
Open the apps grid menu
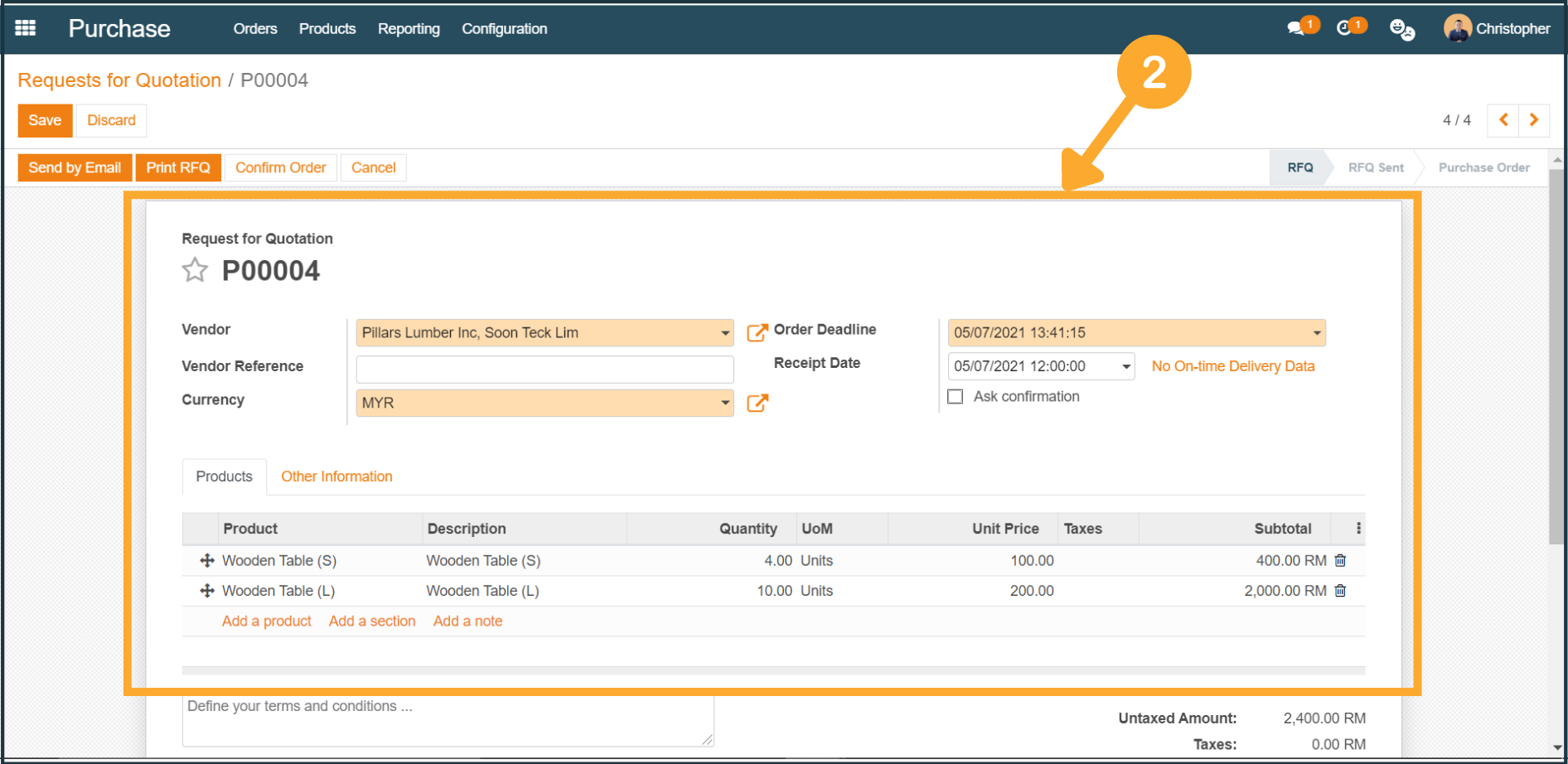(x=26, y=28)
